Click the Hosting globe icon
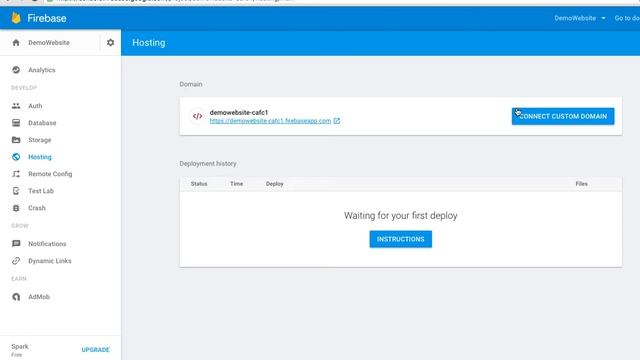 pos(16,157)
